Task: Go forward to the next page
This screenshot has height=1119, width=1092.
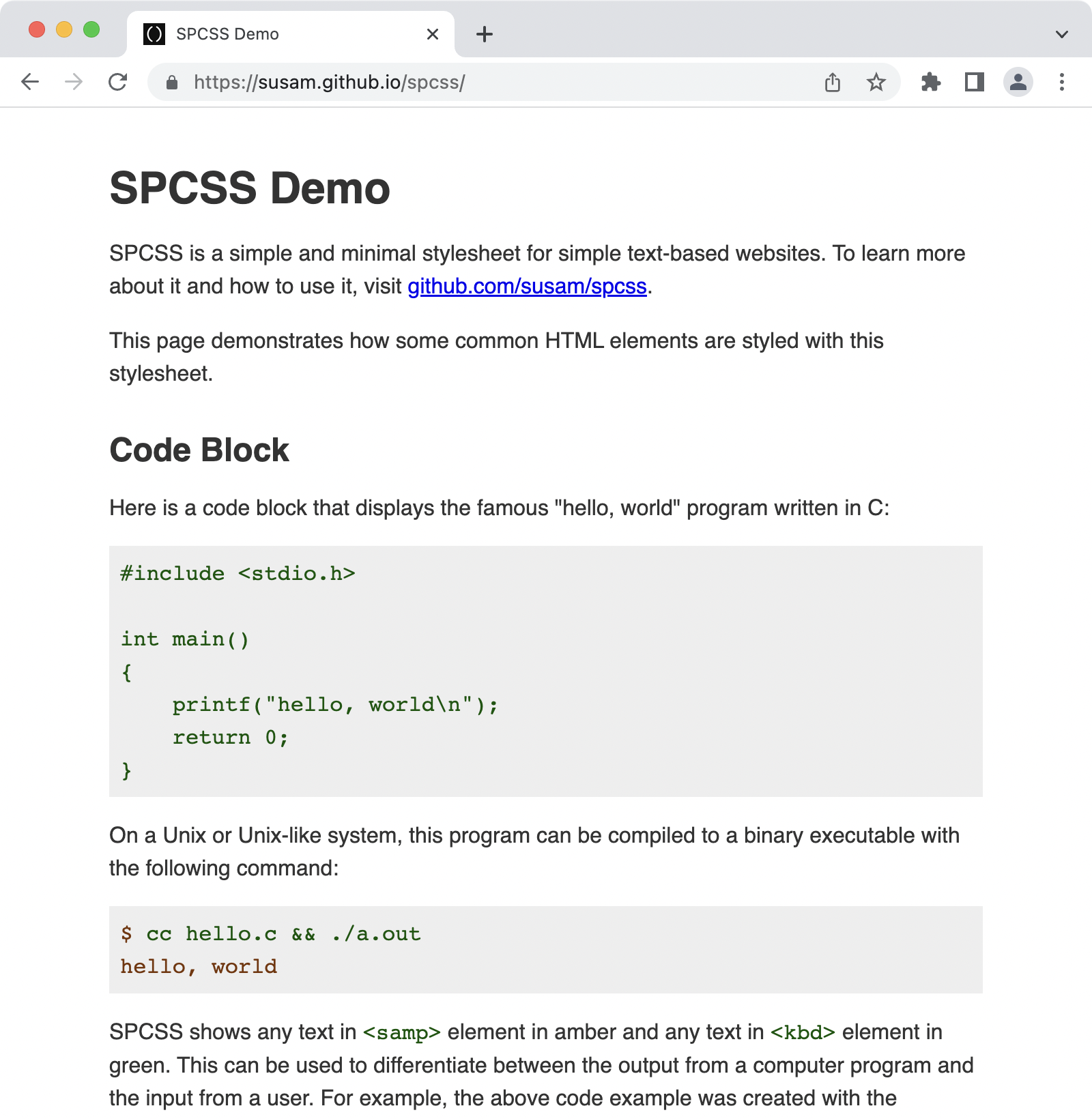Action: (x=74, y=83)
